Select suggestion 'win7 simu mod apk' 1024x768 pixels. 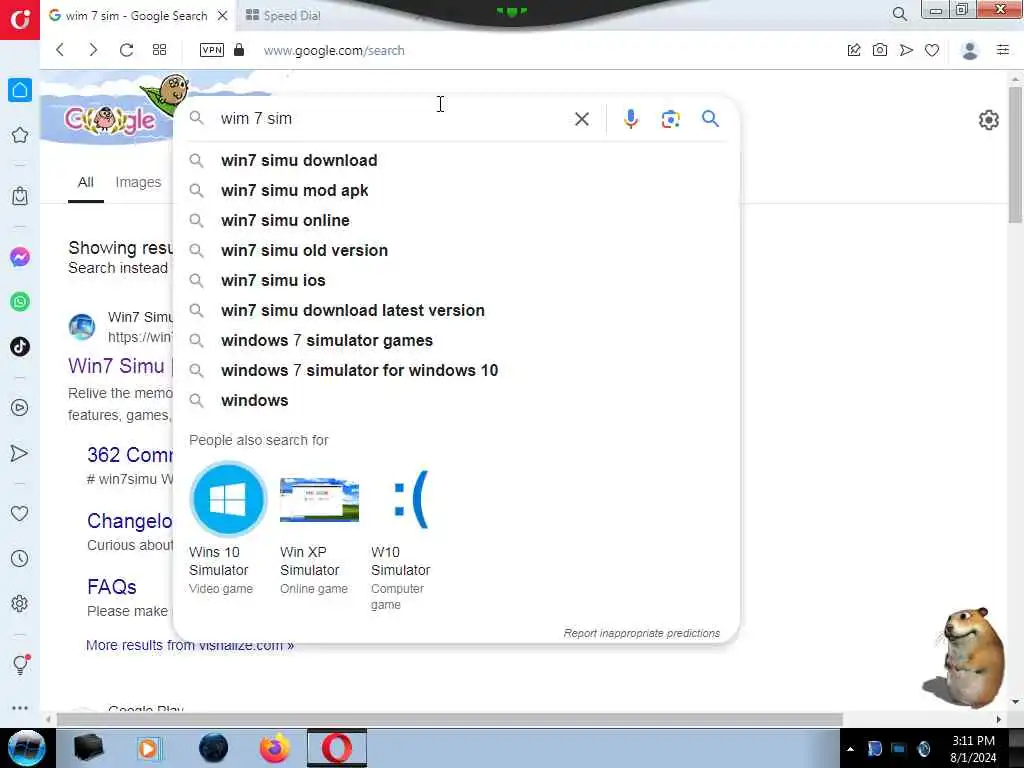(x=457, y=191)
